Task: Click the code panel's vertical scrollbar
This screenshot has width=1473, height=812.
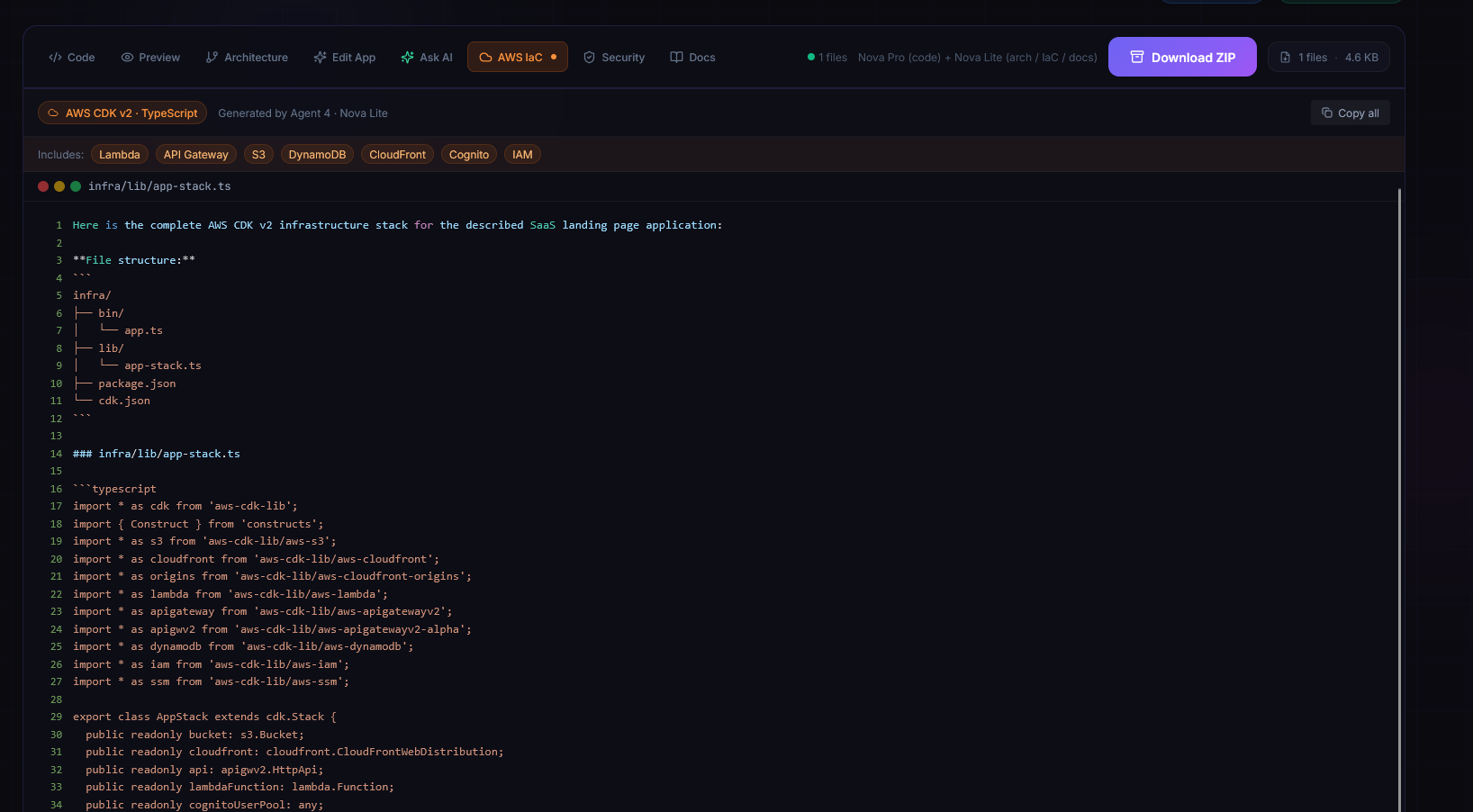Action: tap(1400, 500)
